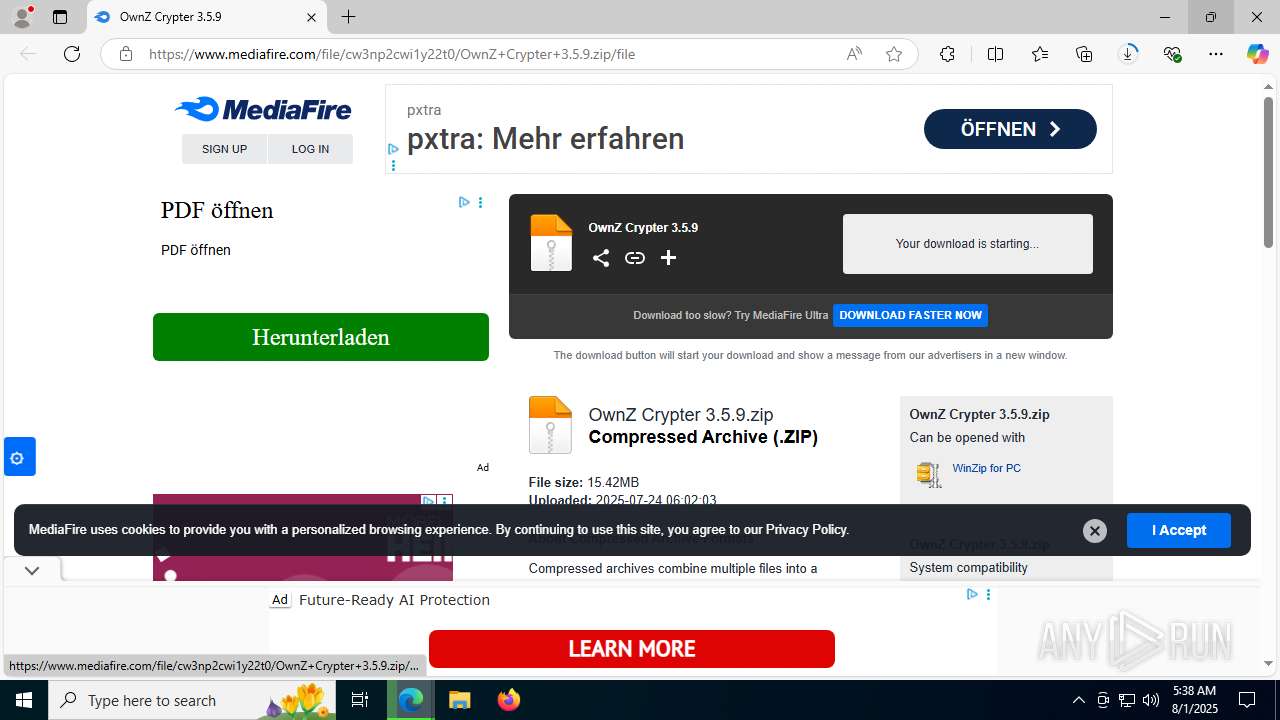The image size is (1280, 720).
Task: Click the page vertical scrollbar
Action: tap(1268, 172)
